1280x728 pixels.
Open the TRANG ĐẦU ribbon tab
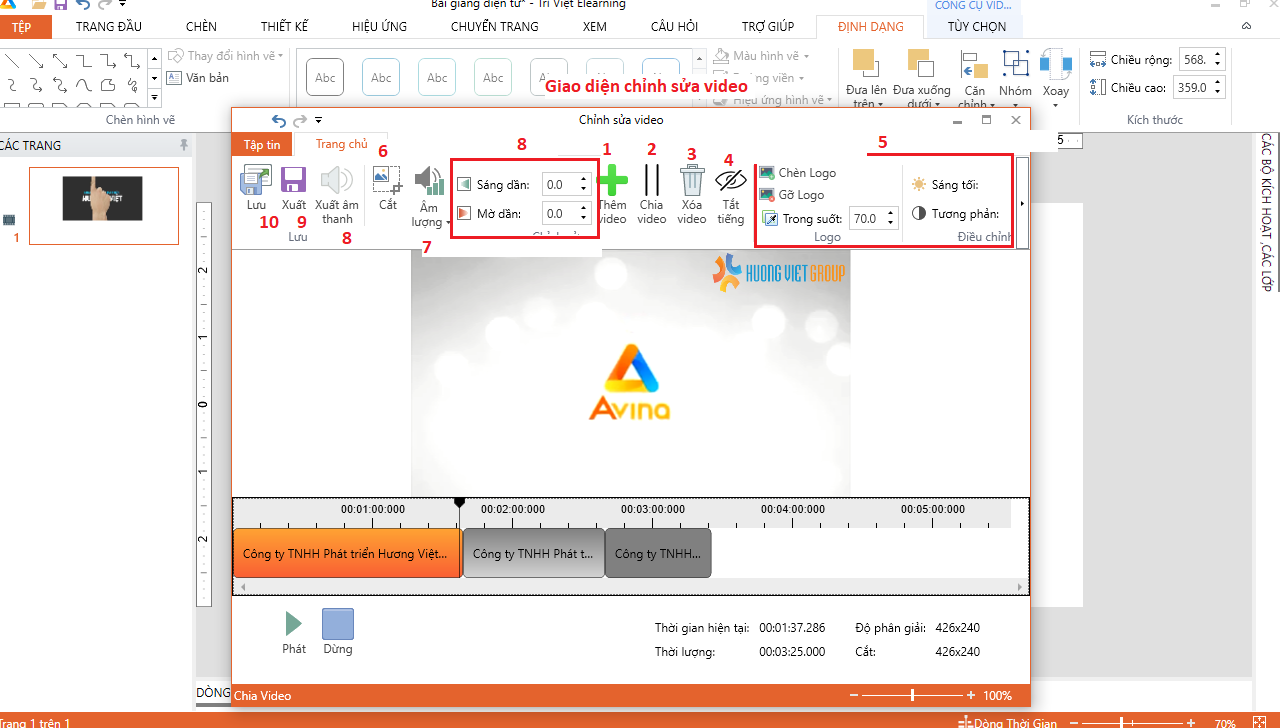click(x=109, y=27)
